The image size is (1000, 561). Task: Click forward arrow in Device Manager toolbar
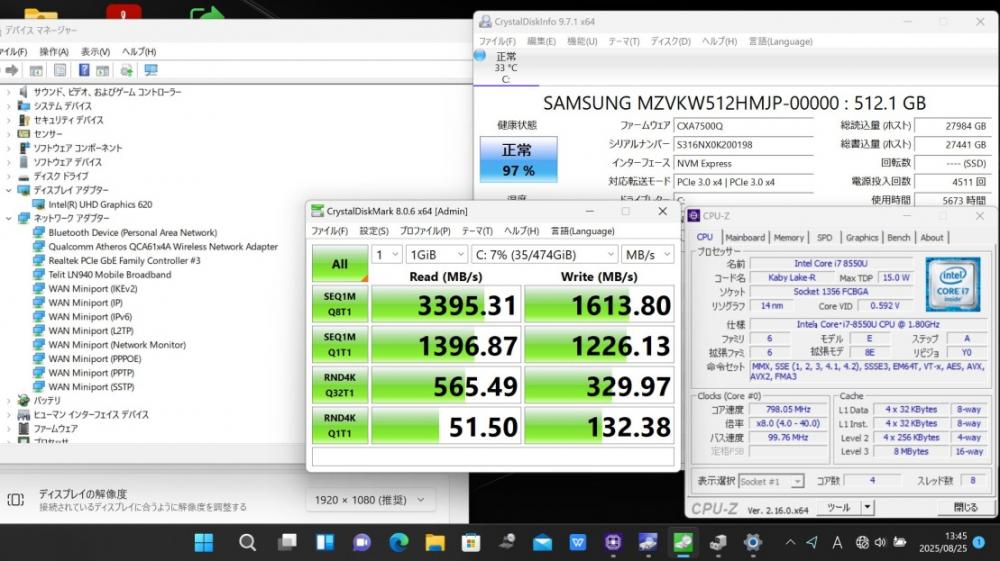point(12,70)
